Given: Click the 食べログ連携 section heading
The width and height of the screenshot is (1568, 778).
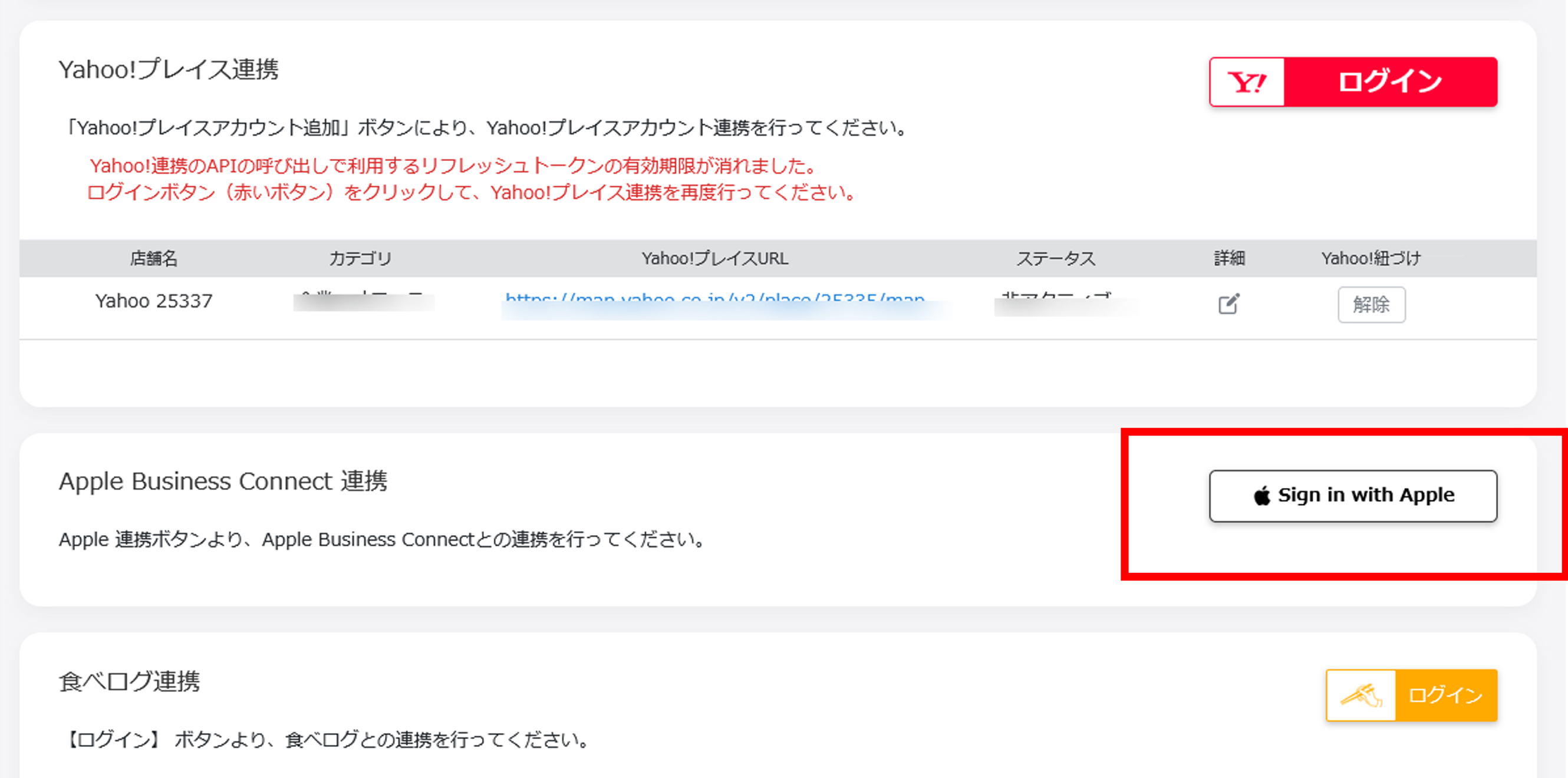Looking at the screenshot, I should [x=129, y=682].
